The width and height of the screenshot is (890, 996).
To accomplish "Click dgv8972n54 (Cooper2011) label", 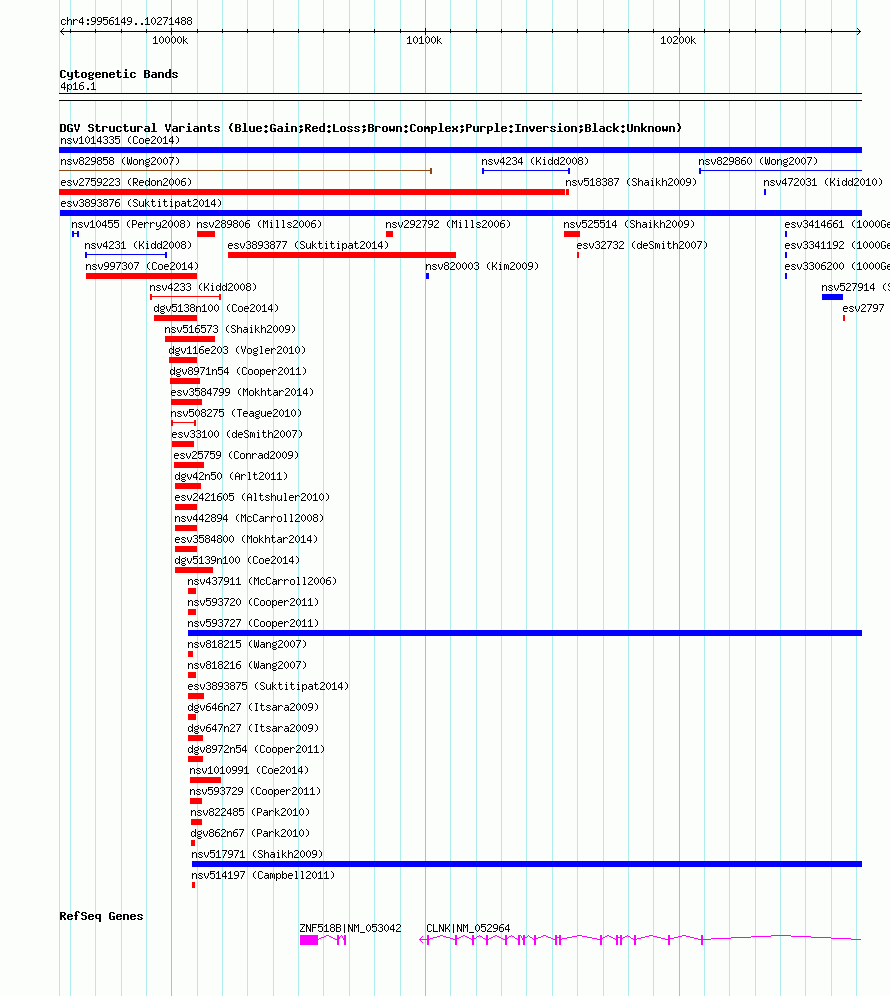I will pos(256,749).
